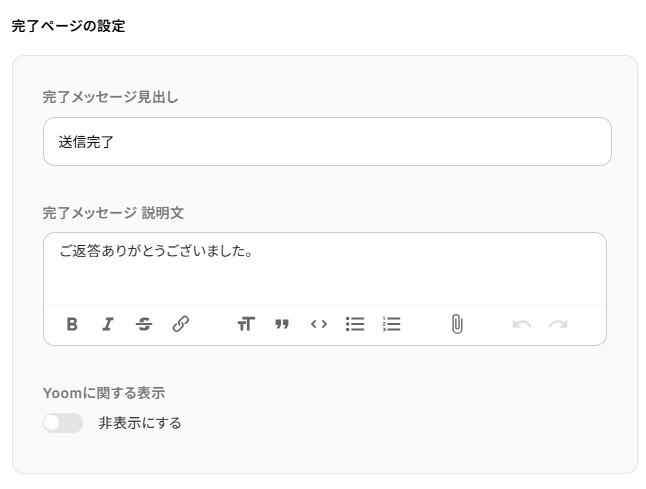Image resolution: width=646 pixels, height=489 pixels.
Task: Insert a code block
Action: pos(319,324)
